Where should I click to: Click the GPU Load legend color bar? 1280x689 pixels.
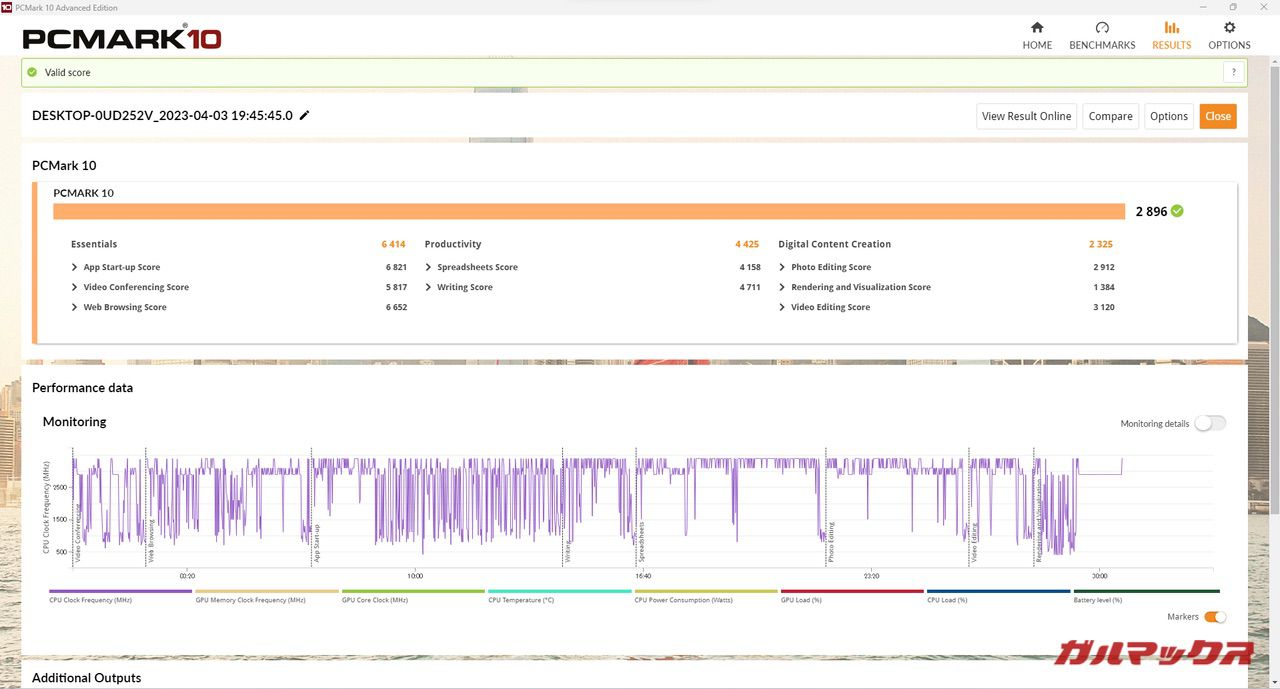point(852,591)
